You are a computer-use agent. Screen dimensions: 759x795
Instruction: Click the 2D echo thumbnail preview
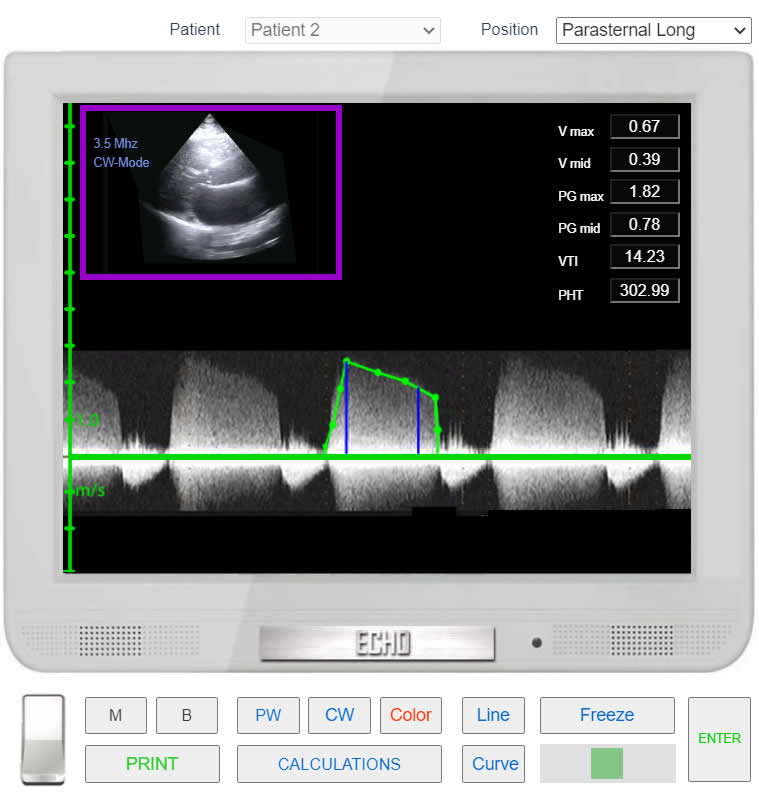tap(211, 192)
